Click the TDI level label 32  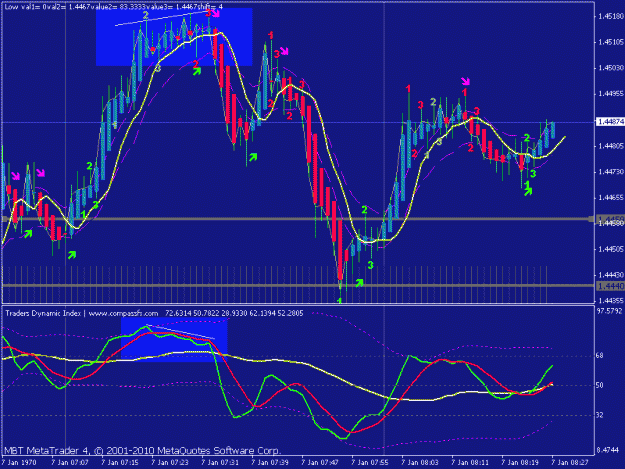(x=599, y=415)
